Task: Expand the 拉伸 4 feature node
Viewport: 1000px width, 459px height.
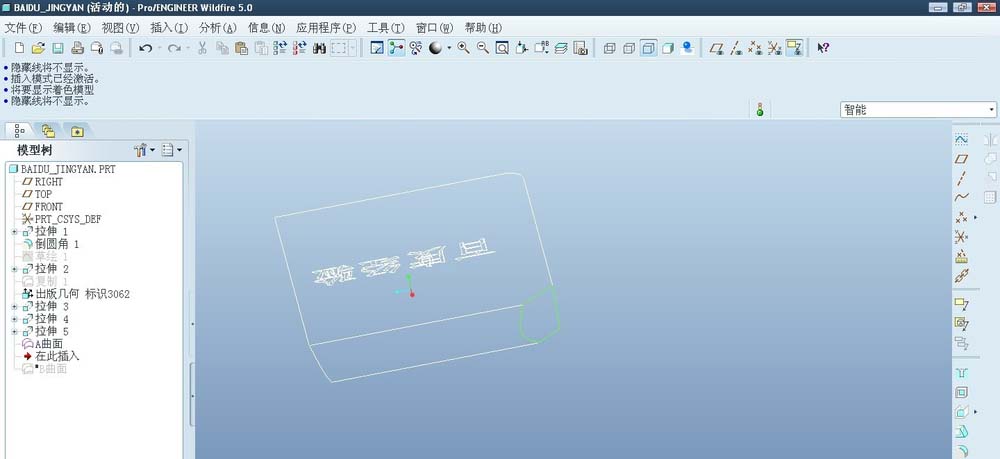Action: coord(15,319)
